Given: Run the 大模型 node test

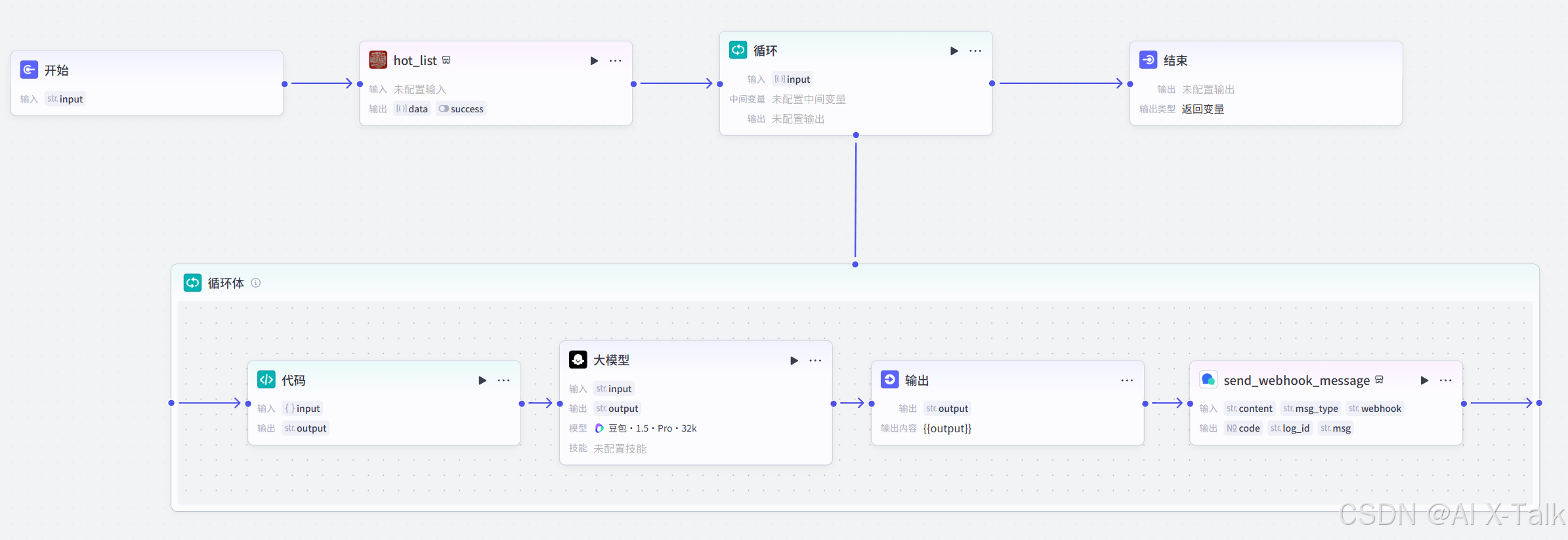Looking at the screenshot, I should [x=794, y=361].
